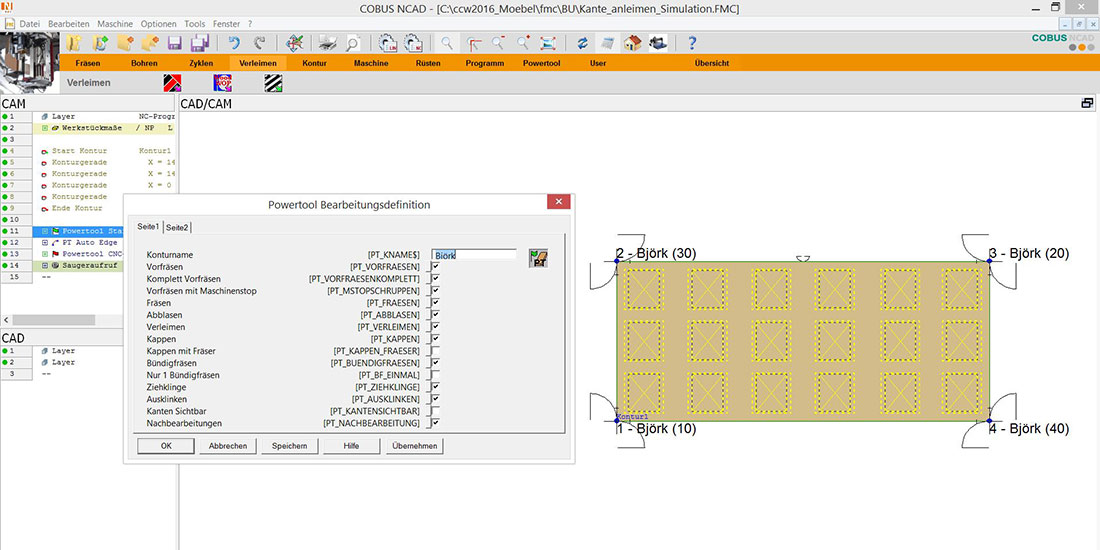Image resolution: width=1100 pixels, height=550 pixels.
Task: Switch to the Fräsen tab
Action: coord(88,63)
